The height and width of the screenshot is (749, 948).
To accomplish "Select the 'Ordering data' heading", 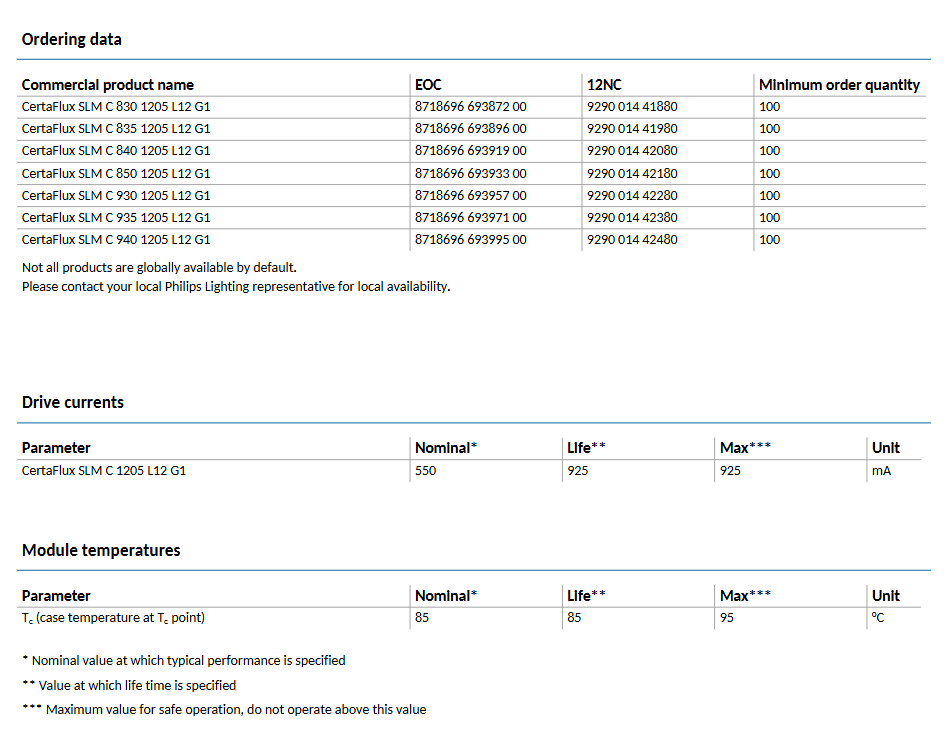I will (x=71, y=39).
